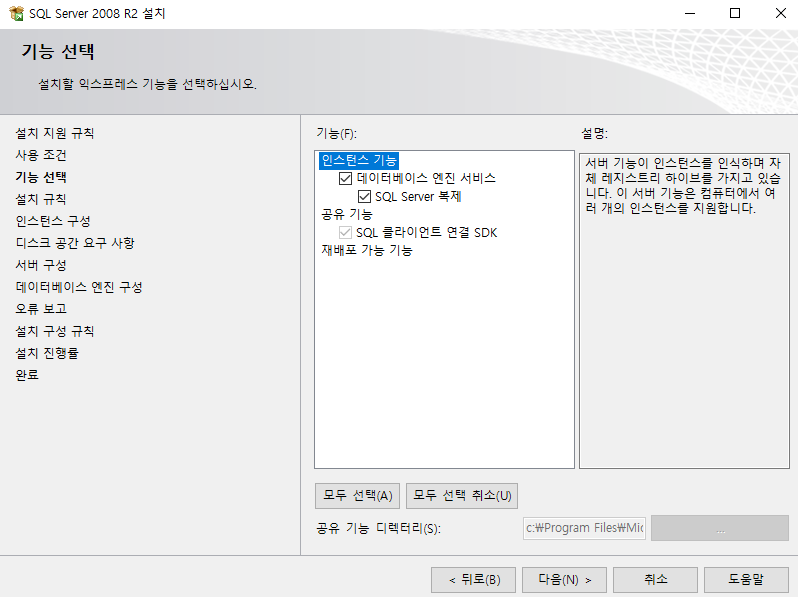Click the 사용 조건 step
This screenshot has height=597, width=798.
tap(41, 155)
